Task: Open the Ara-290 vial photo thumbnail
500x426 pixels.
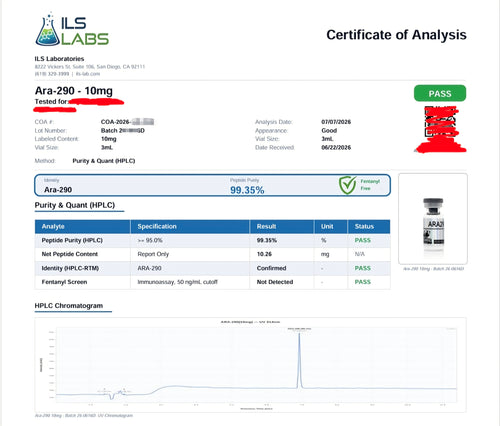Action: 433,219
